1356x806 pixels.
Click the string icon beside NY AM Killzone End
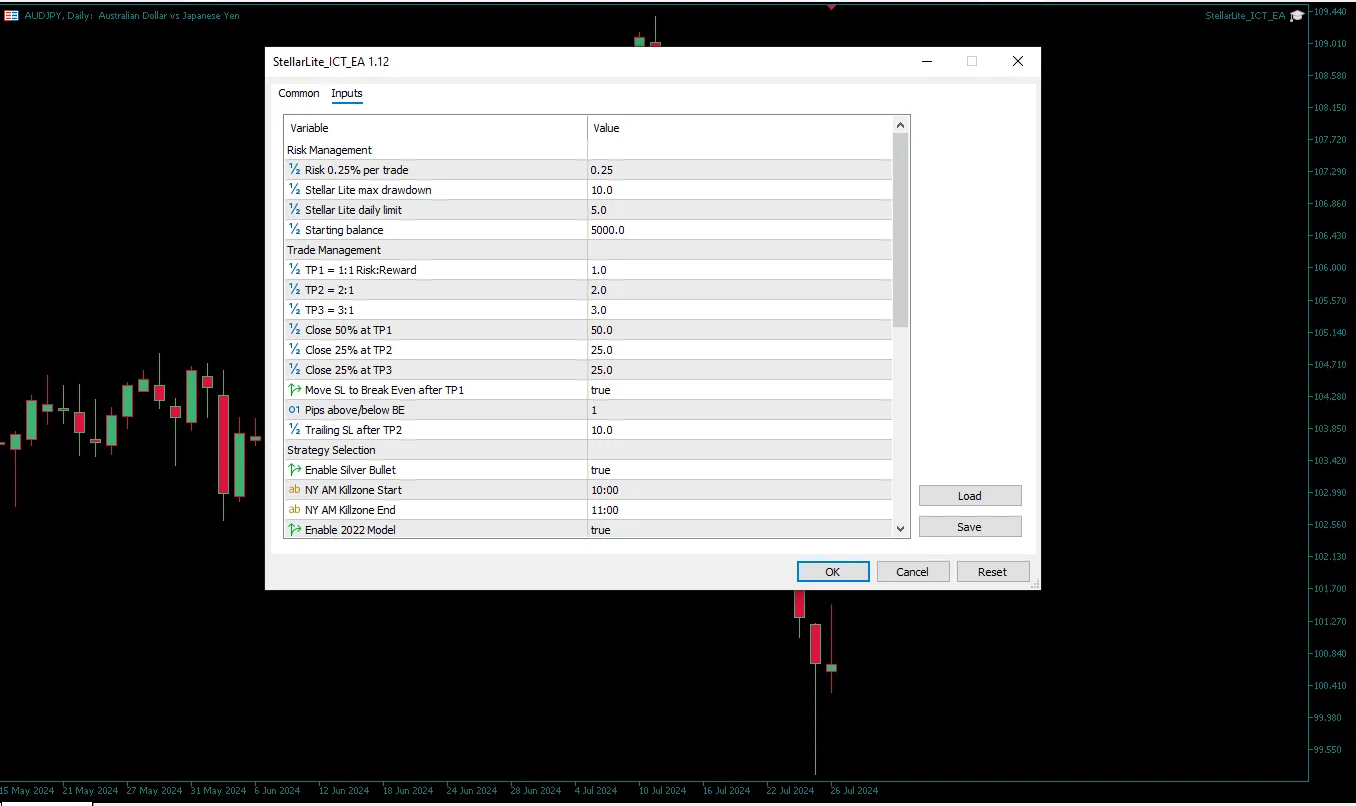pyautogui.click(x=294, y=510)
